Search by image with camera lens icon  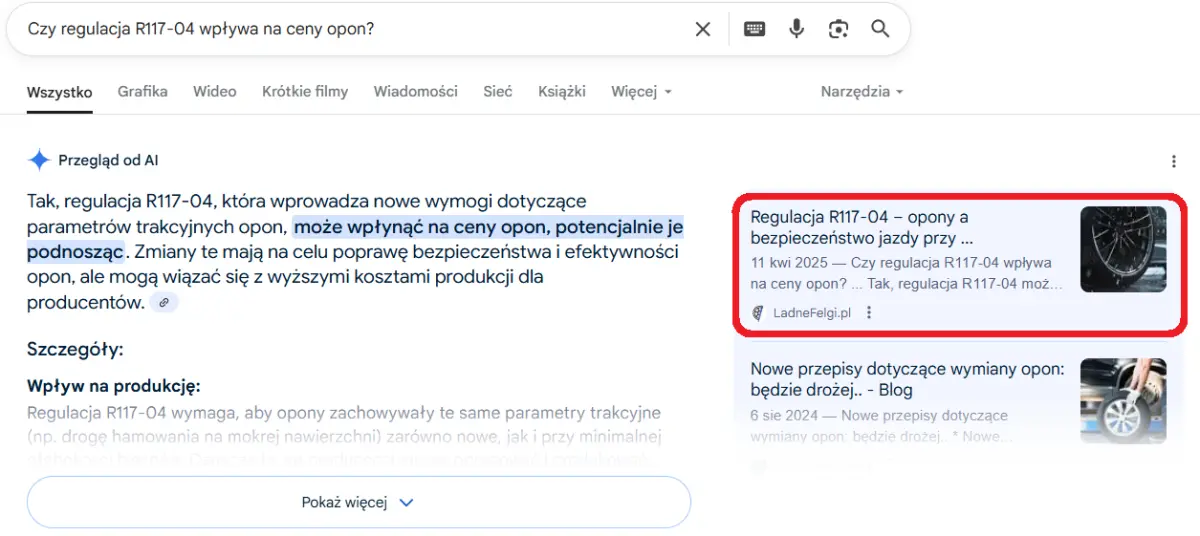(x=838, y=29)
